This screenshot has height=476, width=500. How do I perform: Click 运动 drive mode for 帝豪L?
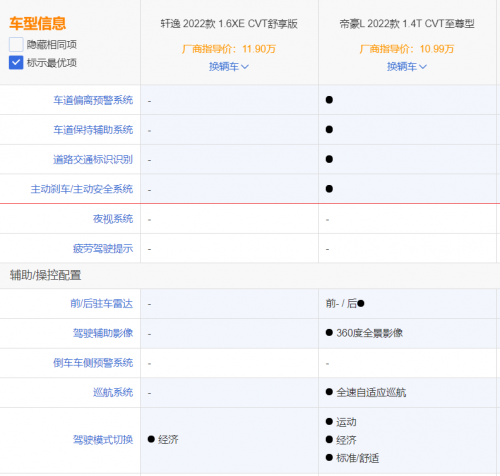341,422
